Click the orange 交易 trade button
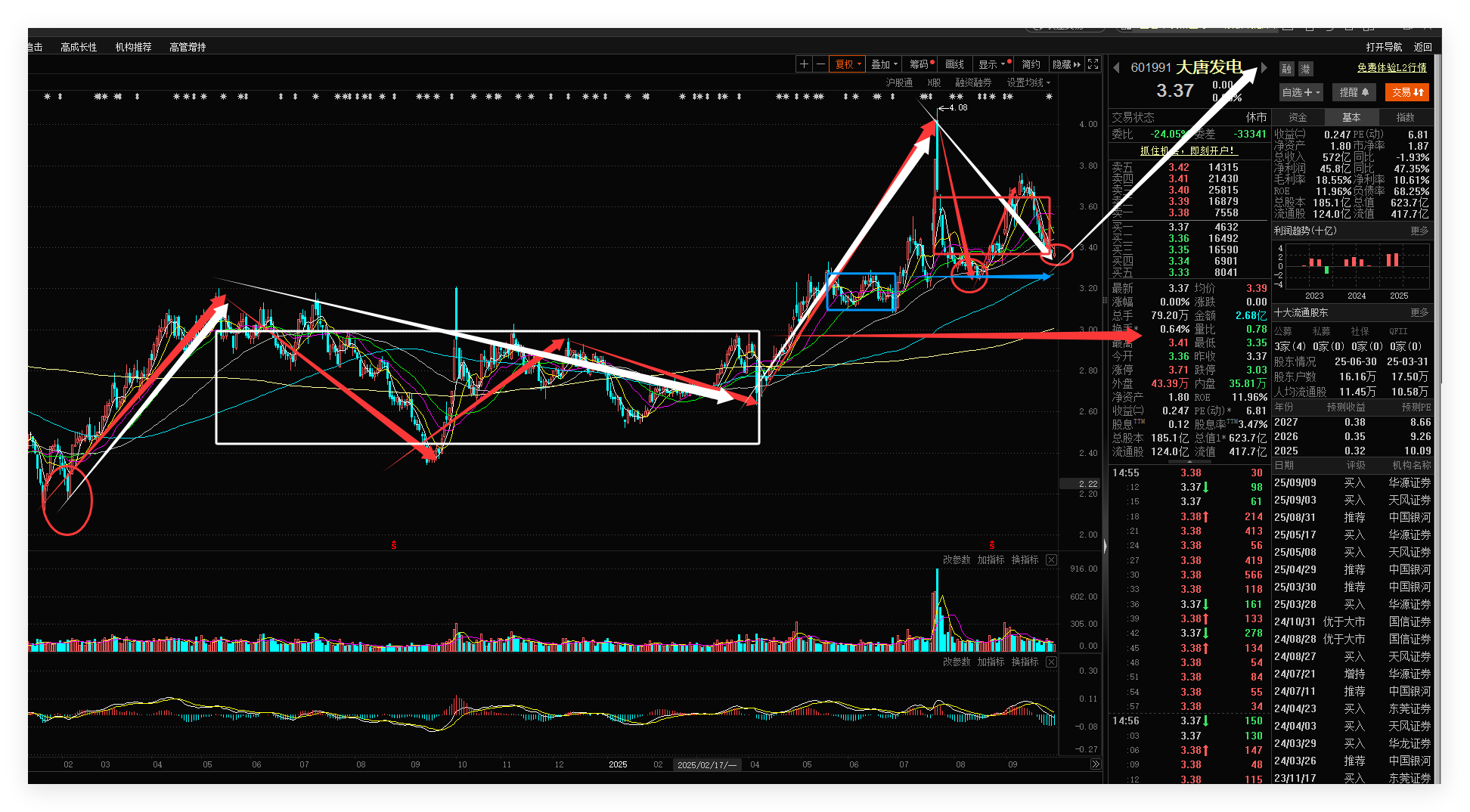Viewport: 1470px width, 812px height. (1407, 92)
